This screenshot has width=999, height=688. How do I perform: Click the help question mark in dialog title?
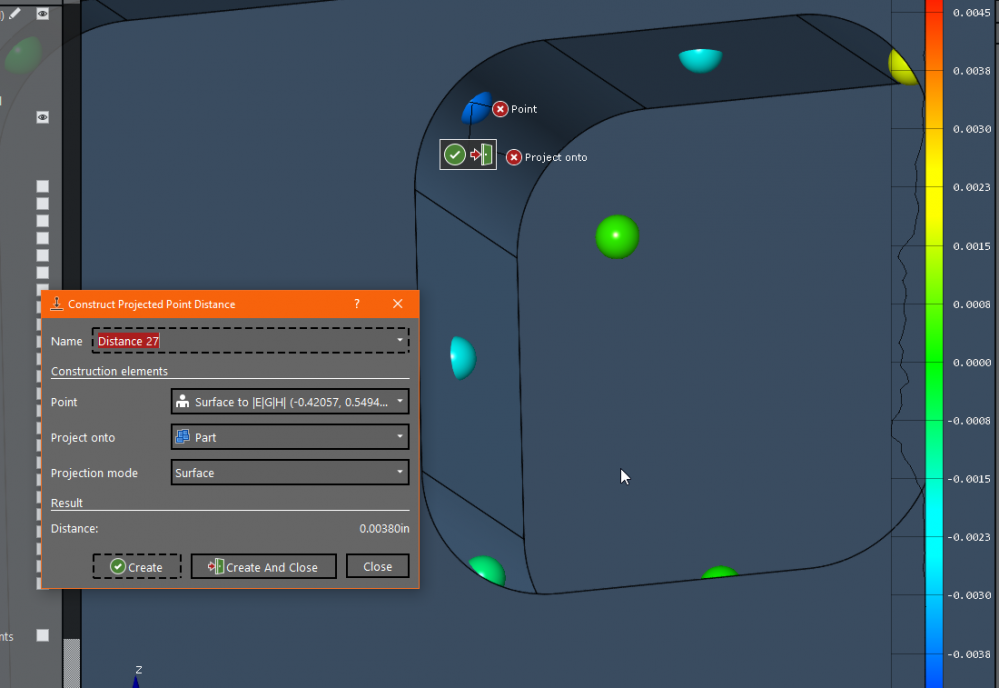click(357, 304)
